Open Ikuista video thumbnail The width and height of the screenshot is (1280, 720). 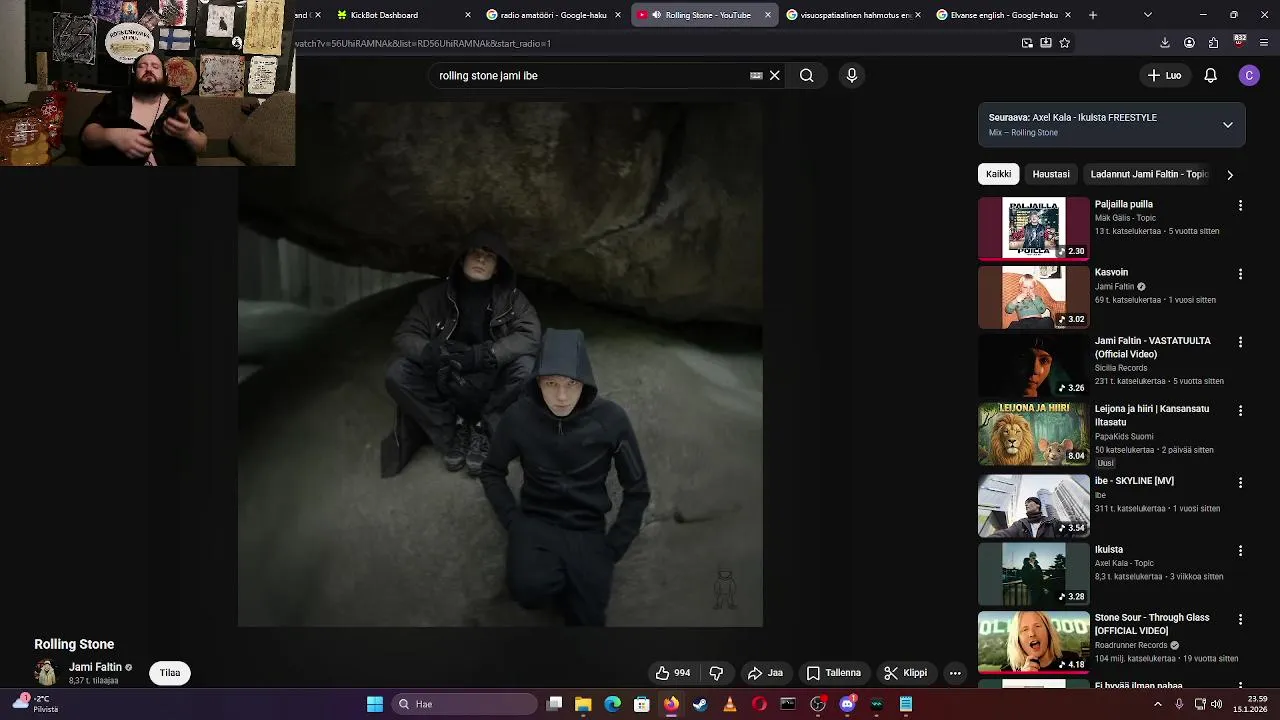point(1033,575)
